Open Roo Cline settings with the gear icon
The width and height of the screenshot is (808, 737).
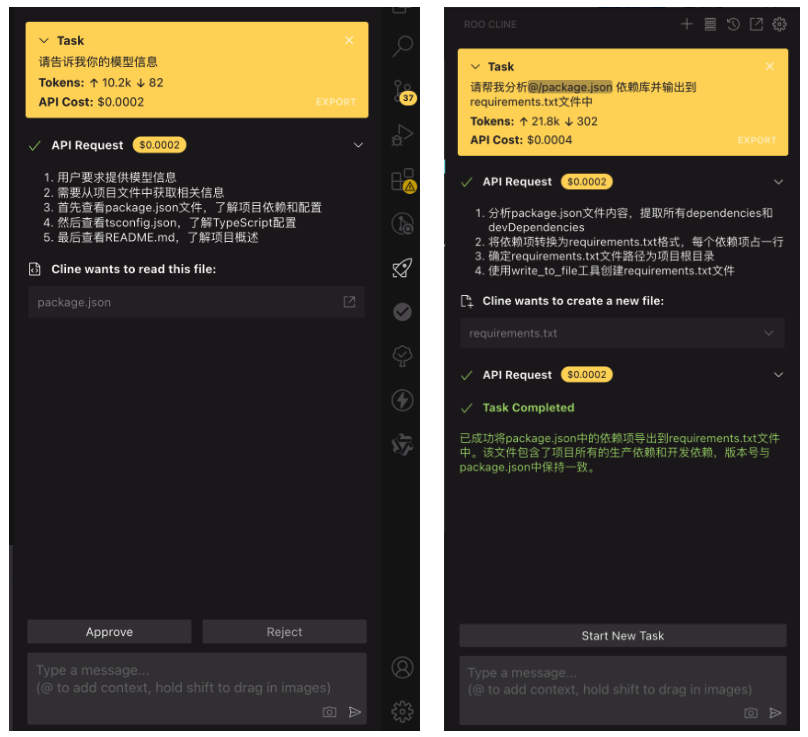coord(780,24)
